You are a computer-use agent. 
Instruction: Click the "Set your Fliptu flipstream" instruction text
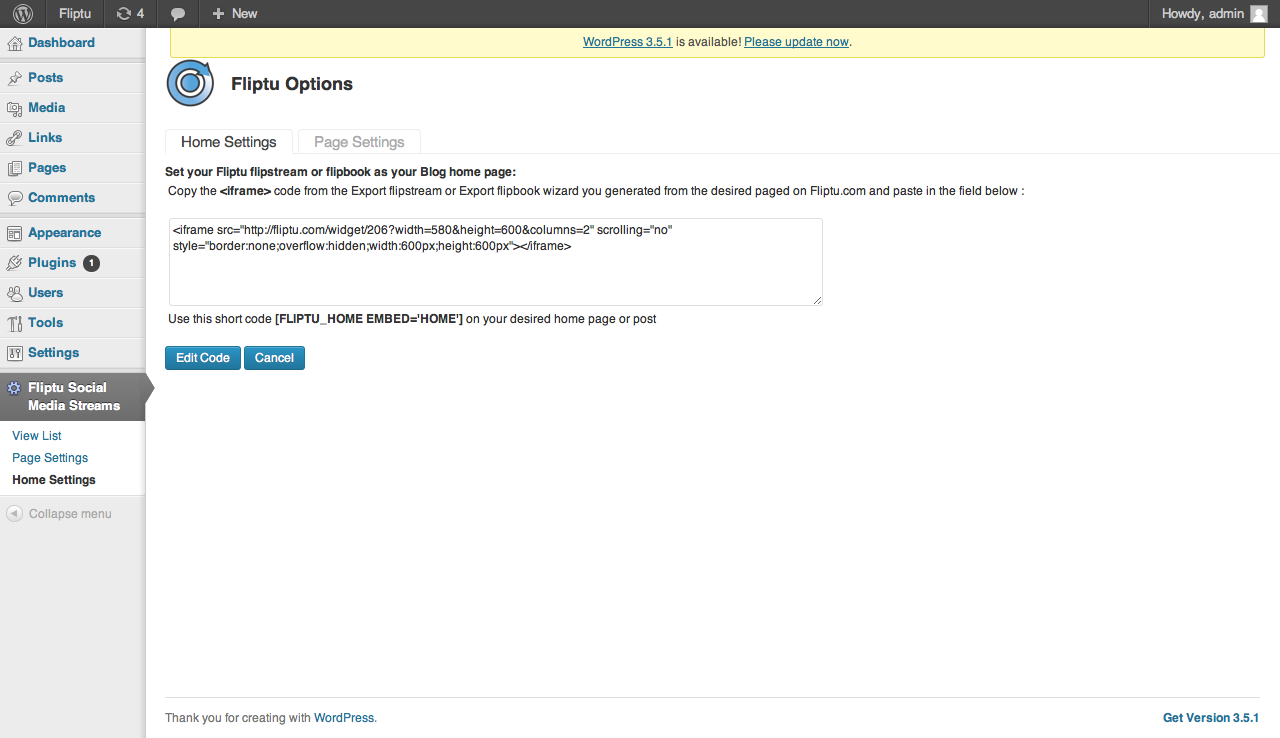(x=340, y=172)
